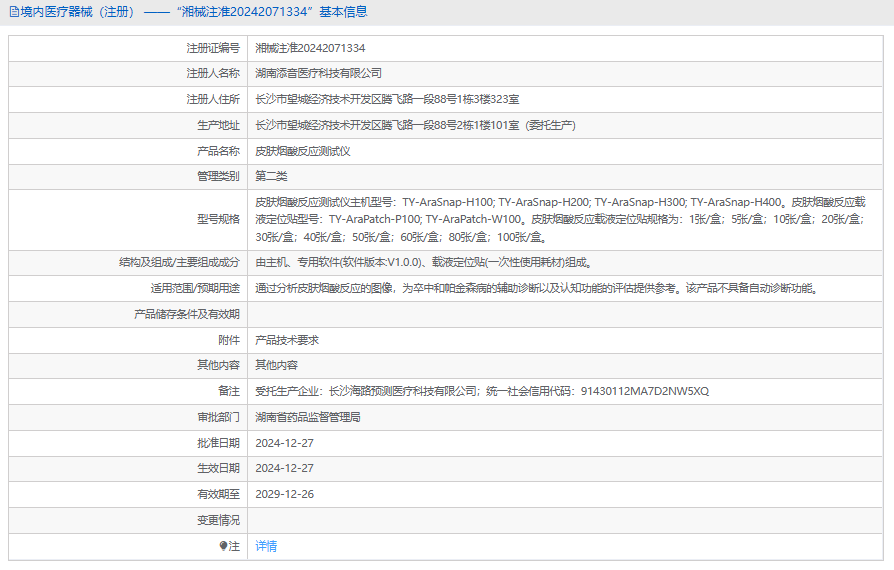Click production address ending 1楼101室（委托生产）

(415, 125)
